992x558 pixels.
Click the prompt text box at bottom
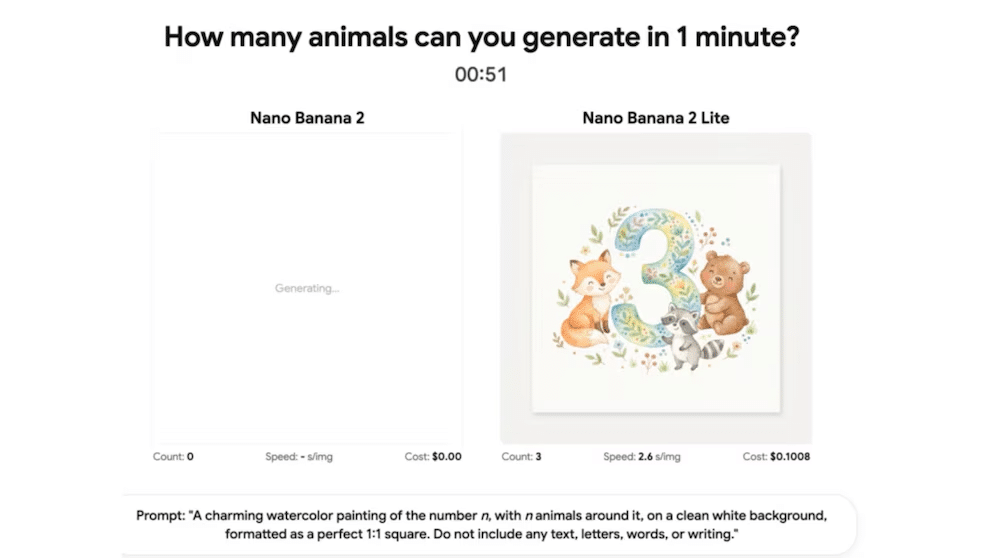(488, 524)
